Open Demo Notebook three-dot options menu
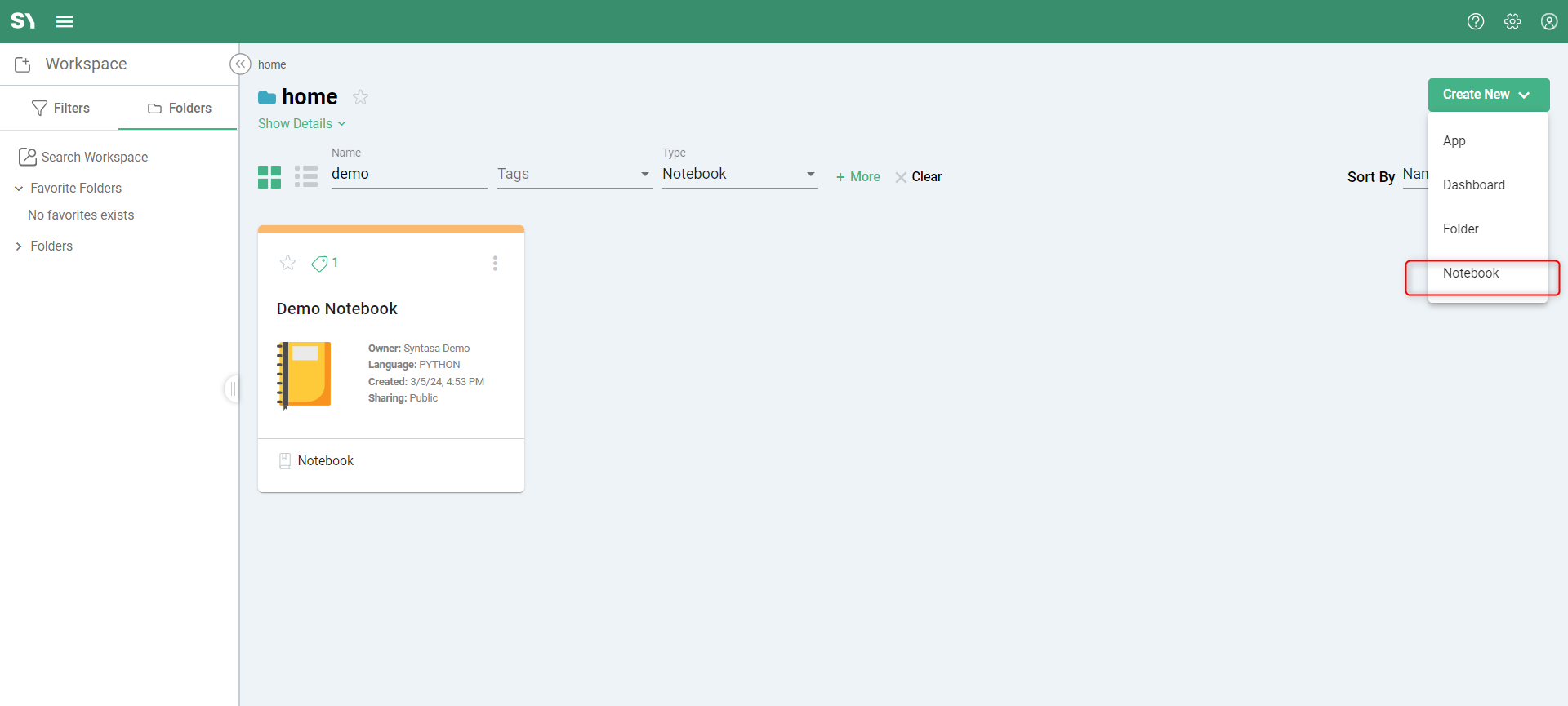This screenshot has height=706, width=1568. [x=495, y=263]
